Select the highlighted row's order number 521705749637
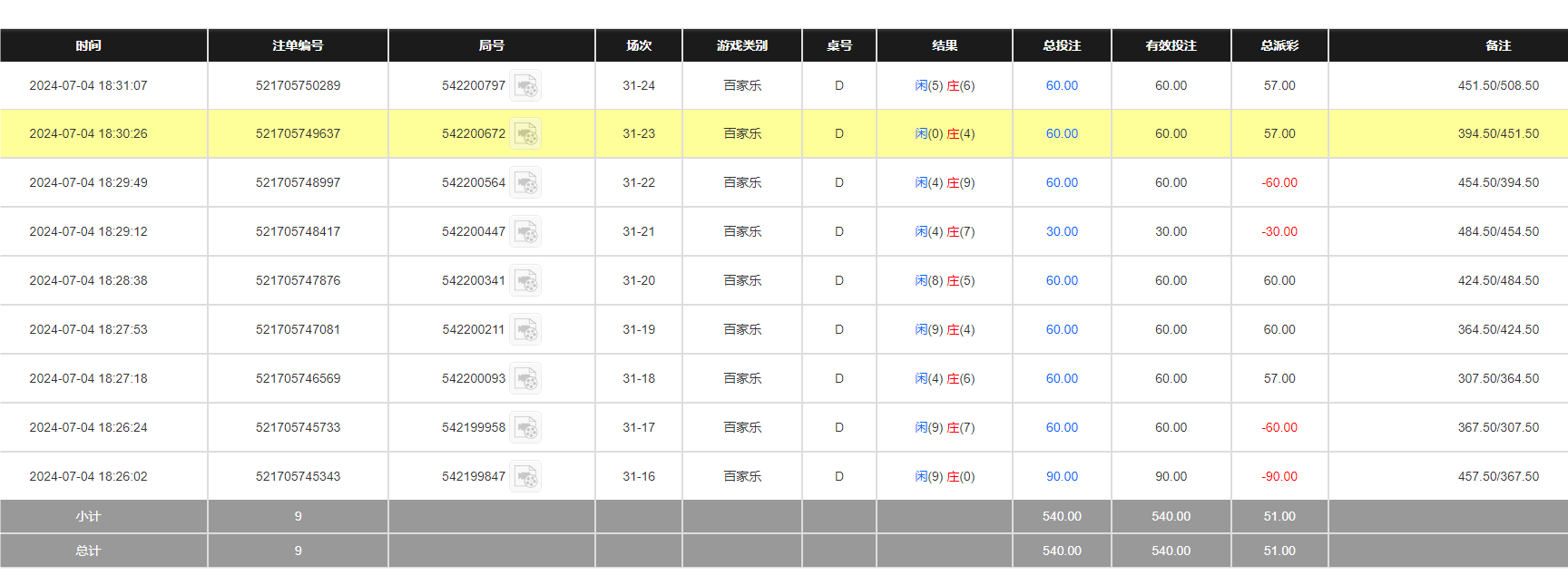Screen dimensions: 1568x585 click(298, 134)
